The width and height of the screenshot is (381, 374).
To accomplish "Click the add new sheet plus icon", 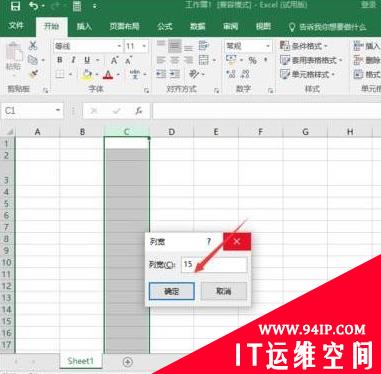I will [x=128, y=362].
